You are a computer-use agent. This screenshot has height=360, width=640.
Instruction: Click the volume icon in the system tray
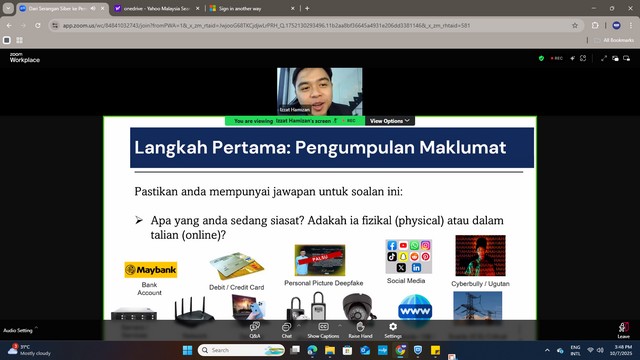coord(600,350)
